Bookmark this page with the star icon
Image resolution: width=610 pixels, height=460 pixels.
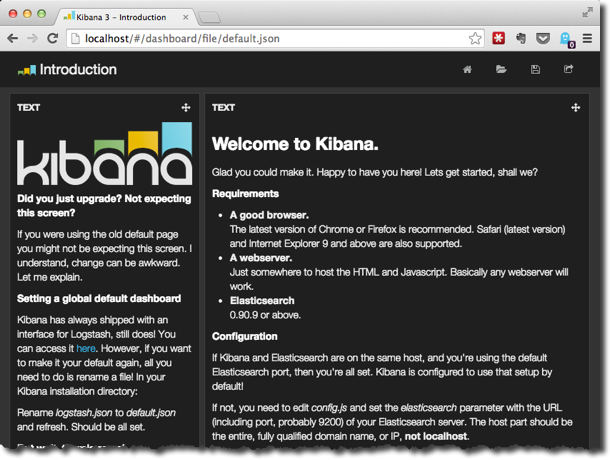coord(475,39)
